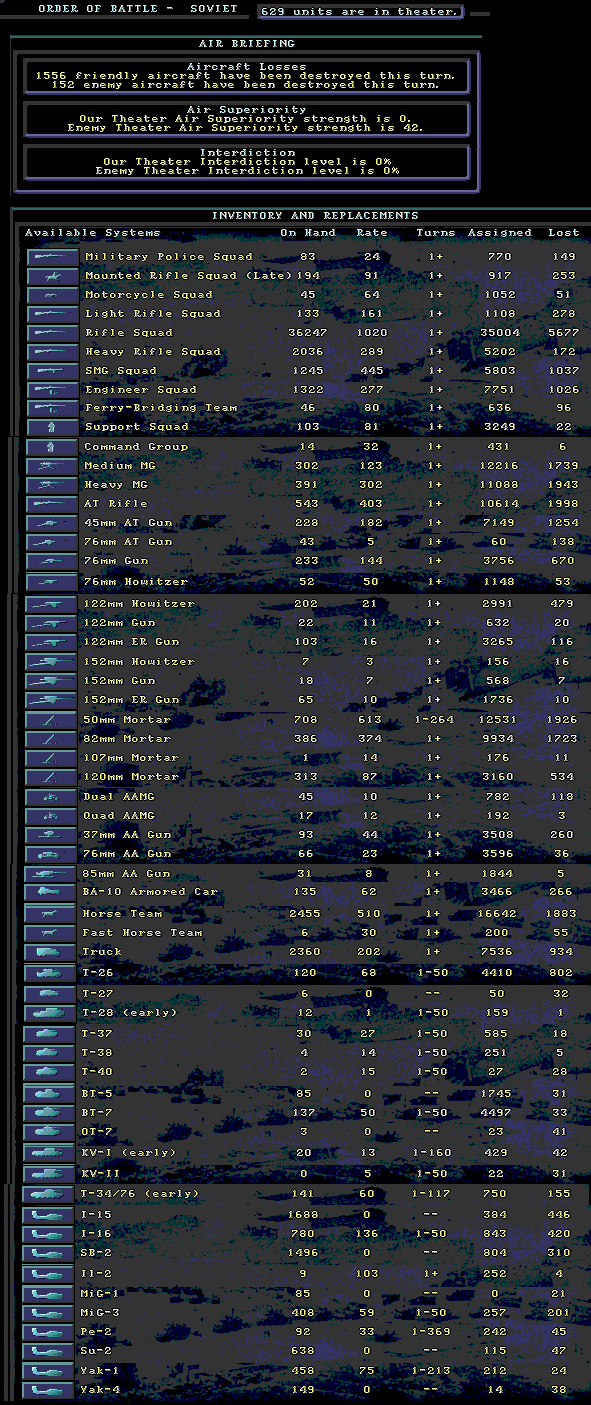Click the T-26 tank icon
This screenshot has width=591, height=1405.
point(51,972)
